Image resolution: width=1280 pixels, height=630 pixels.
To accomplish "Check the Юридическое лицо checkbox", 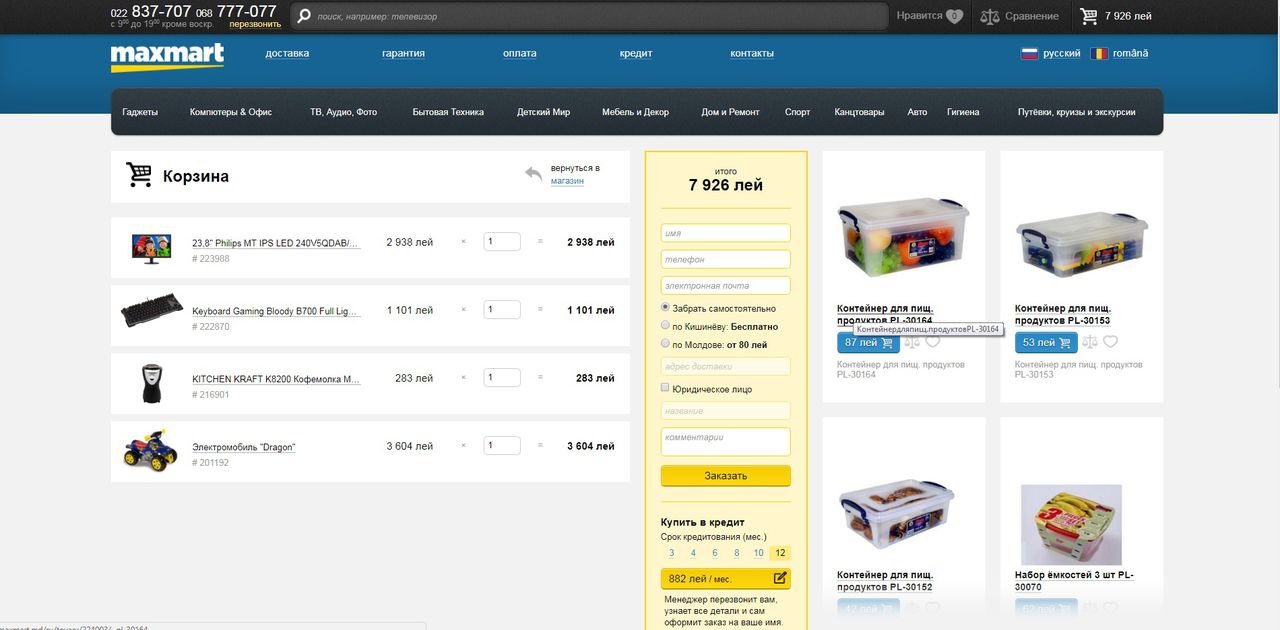I will pyautogui.click(x=666, y=389).
